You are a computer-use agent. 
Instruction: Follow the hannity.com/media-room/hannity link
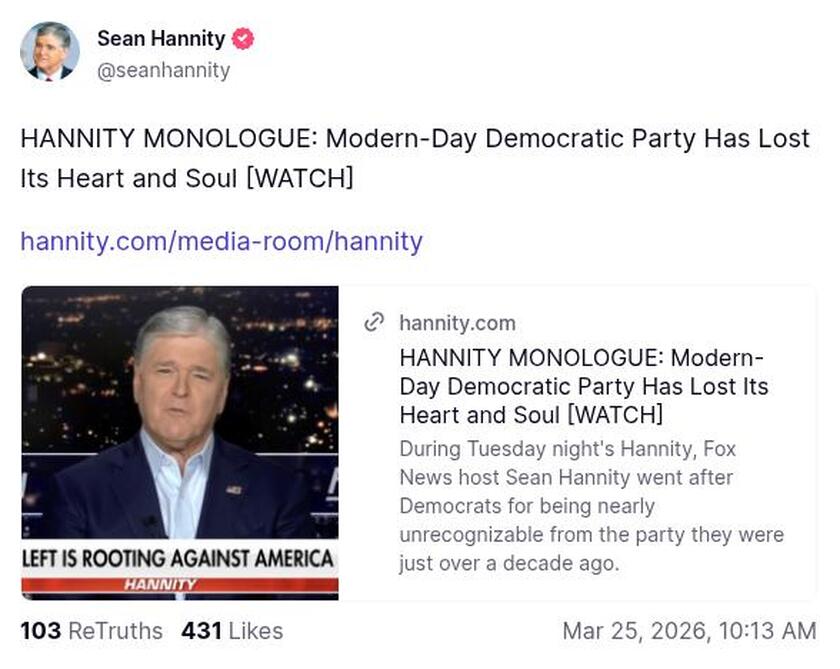click(x=221, y=241)
